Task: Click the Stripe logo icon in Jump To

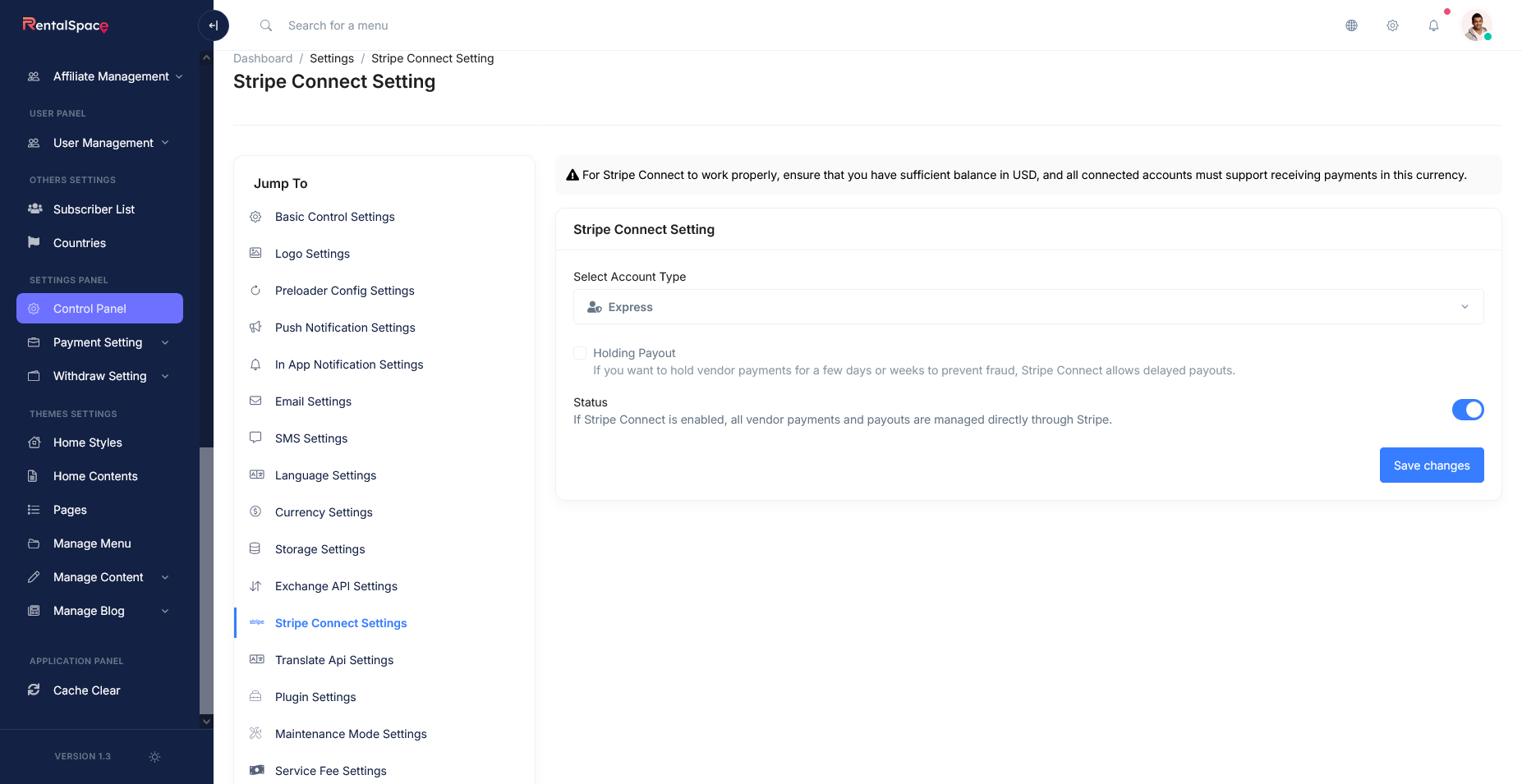Action: tap(256, 622)
